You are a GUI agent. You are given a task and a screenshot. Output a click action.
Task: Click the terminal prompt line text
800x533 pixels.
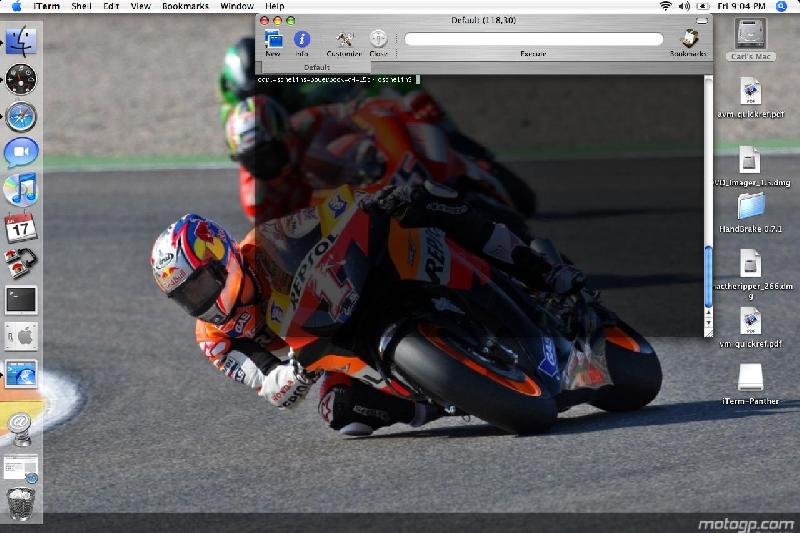[x=335, y=80]
